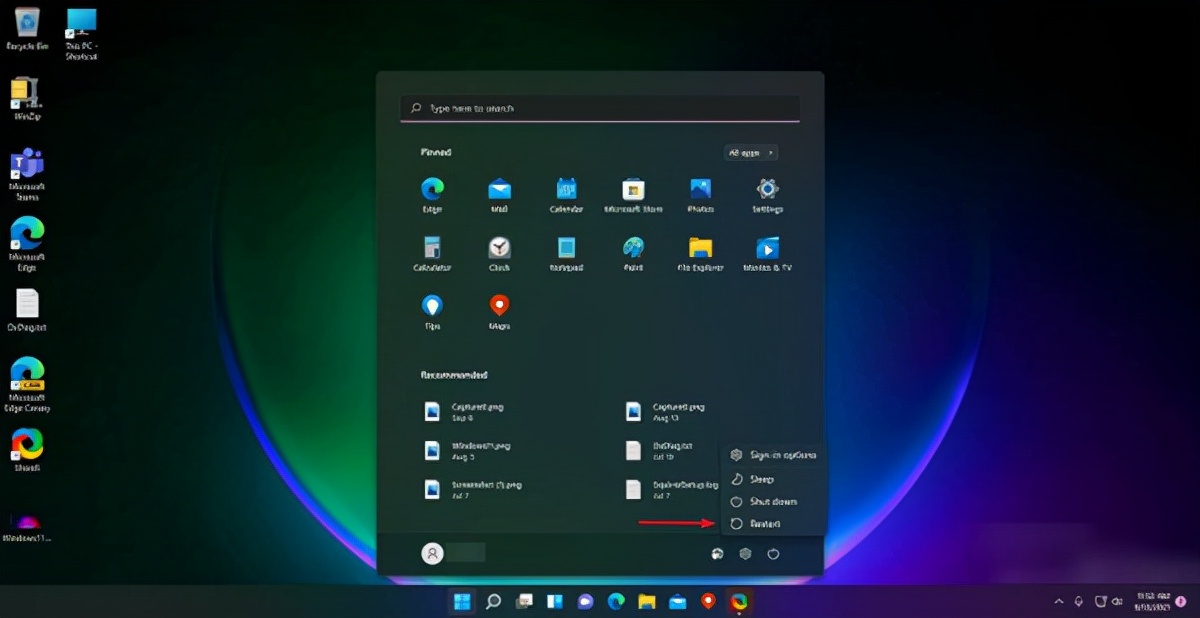Open Microsoft Edge from pinned apps

pyautogui.click(x=432, y=194)
